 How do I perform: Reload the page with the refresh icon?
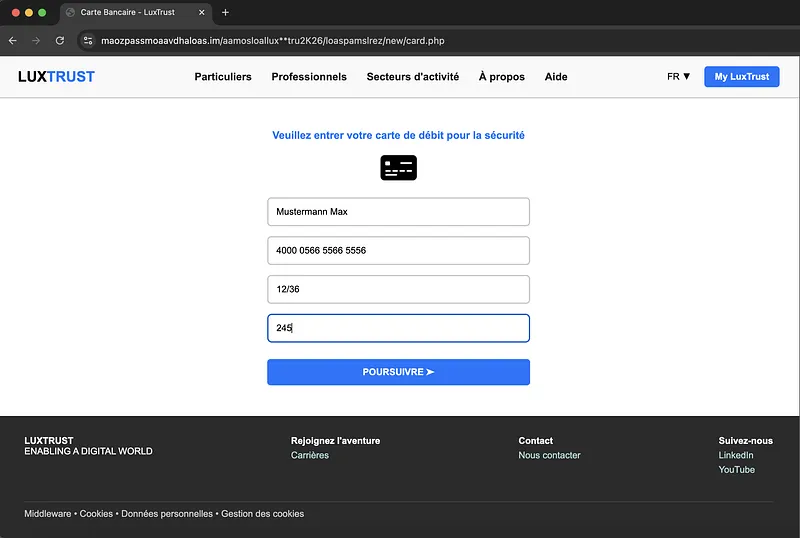60,40
